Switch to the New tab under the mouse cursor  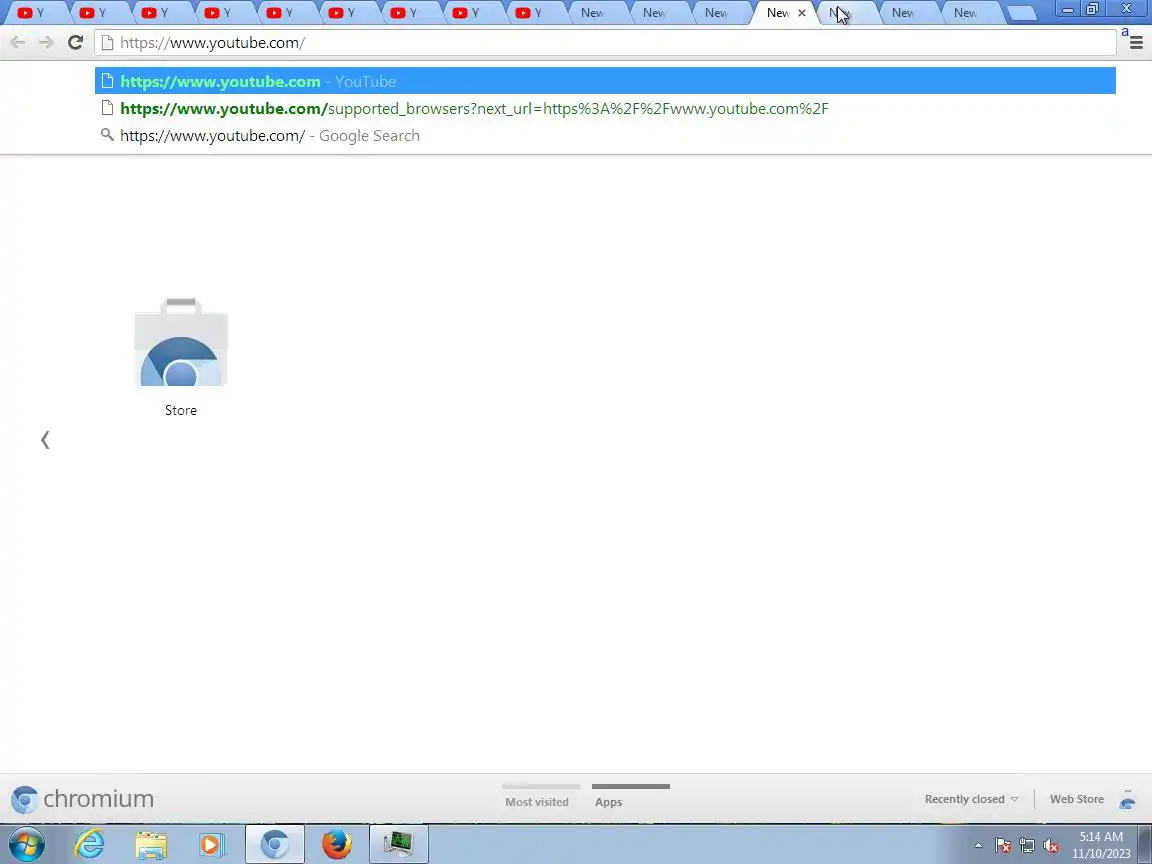click(x=849, y=12)
